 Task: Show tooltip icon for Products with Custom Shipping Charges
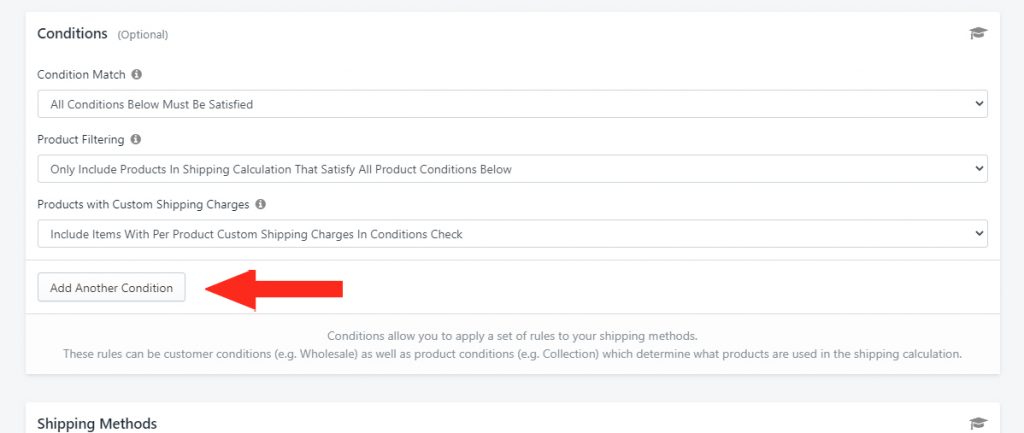(x=261, y=204)
